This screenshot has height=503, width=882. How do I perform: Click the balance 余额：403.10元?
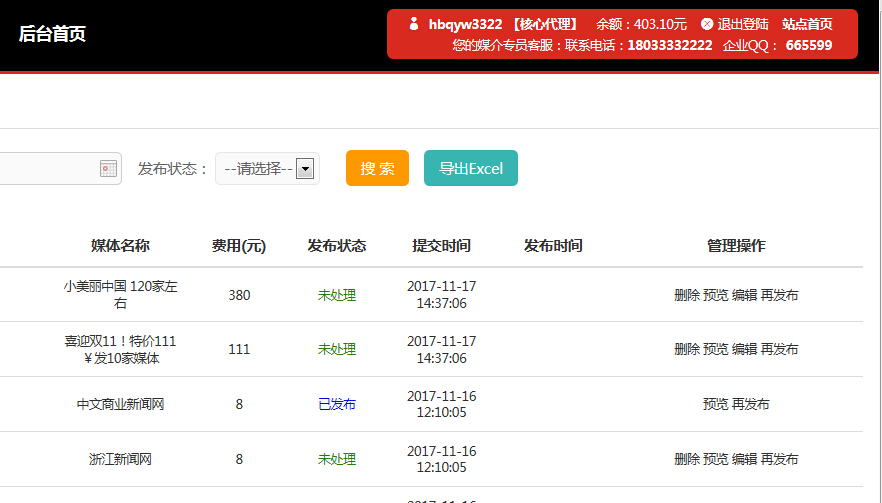(641, 24)
